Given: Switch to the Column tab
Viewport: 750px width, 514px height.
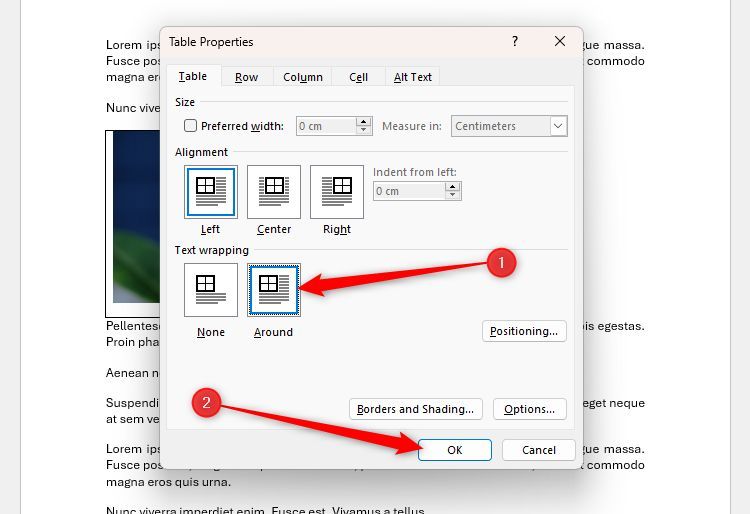Looking at the screenshot, I should click(x=302, y=77).
